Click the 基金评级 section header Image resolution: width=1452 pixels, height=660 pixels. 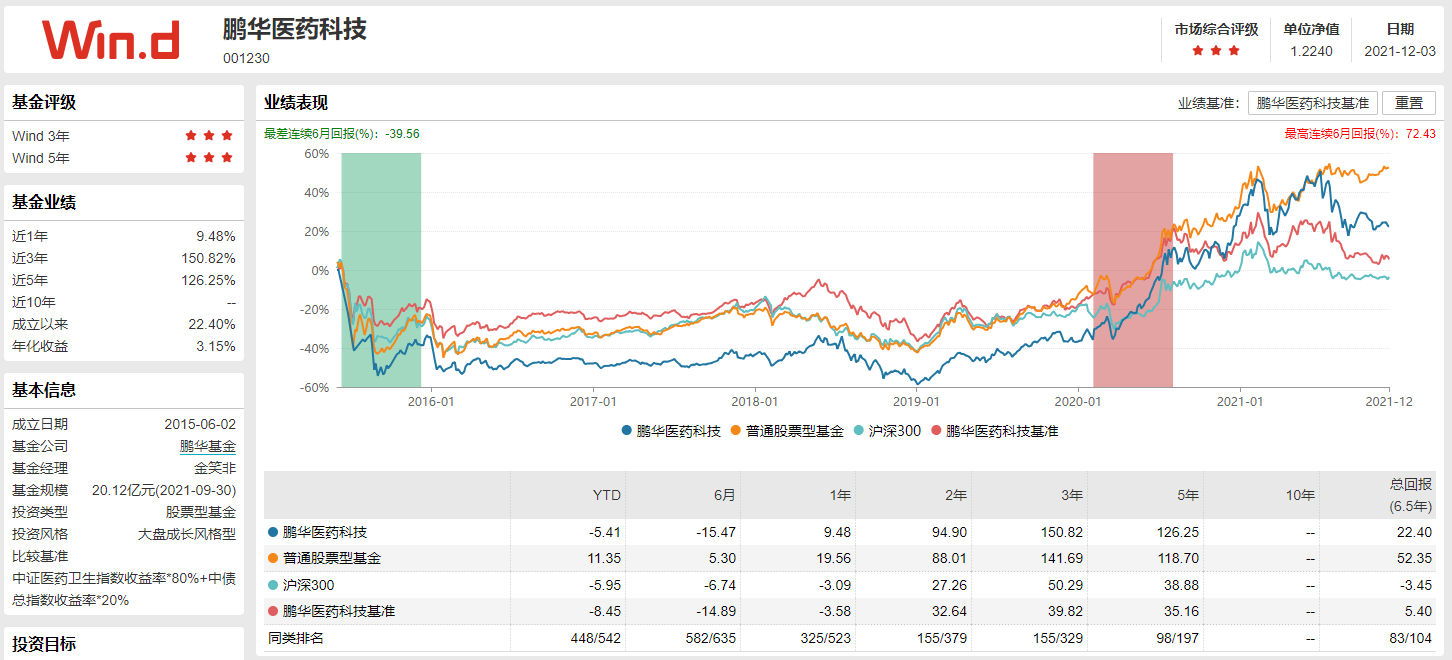point(44,102)
